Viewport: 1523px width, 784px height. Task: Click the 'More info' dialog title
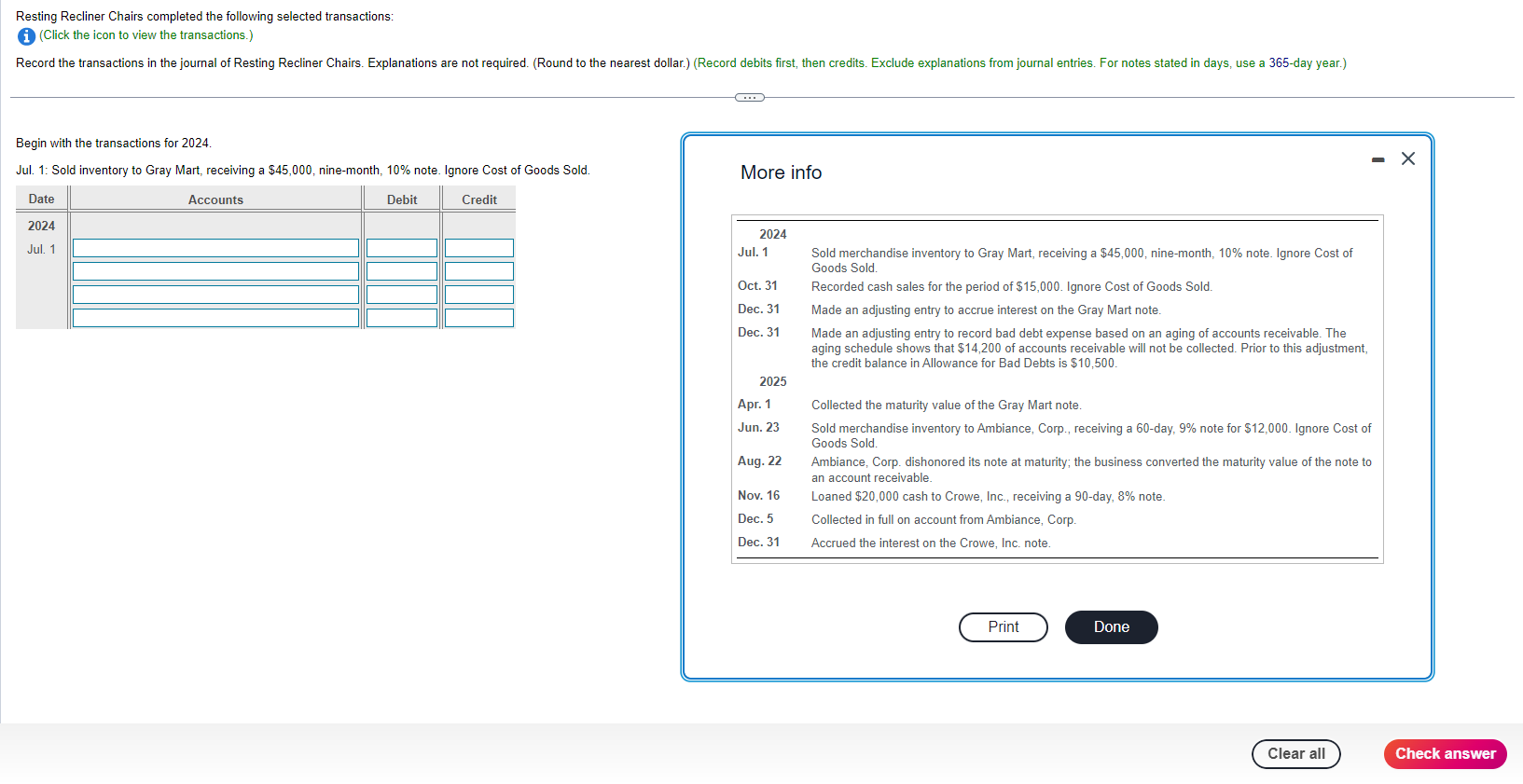point(782,172)
